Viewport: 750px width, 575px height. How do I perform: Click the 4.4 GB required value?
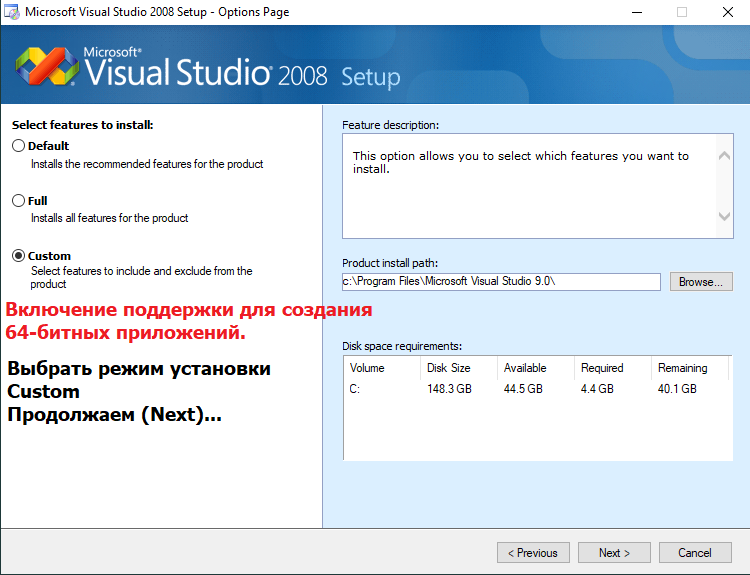pos(597,389)
